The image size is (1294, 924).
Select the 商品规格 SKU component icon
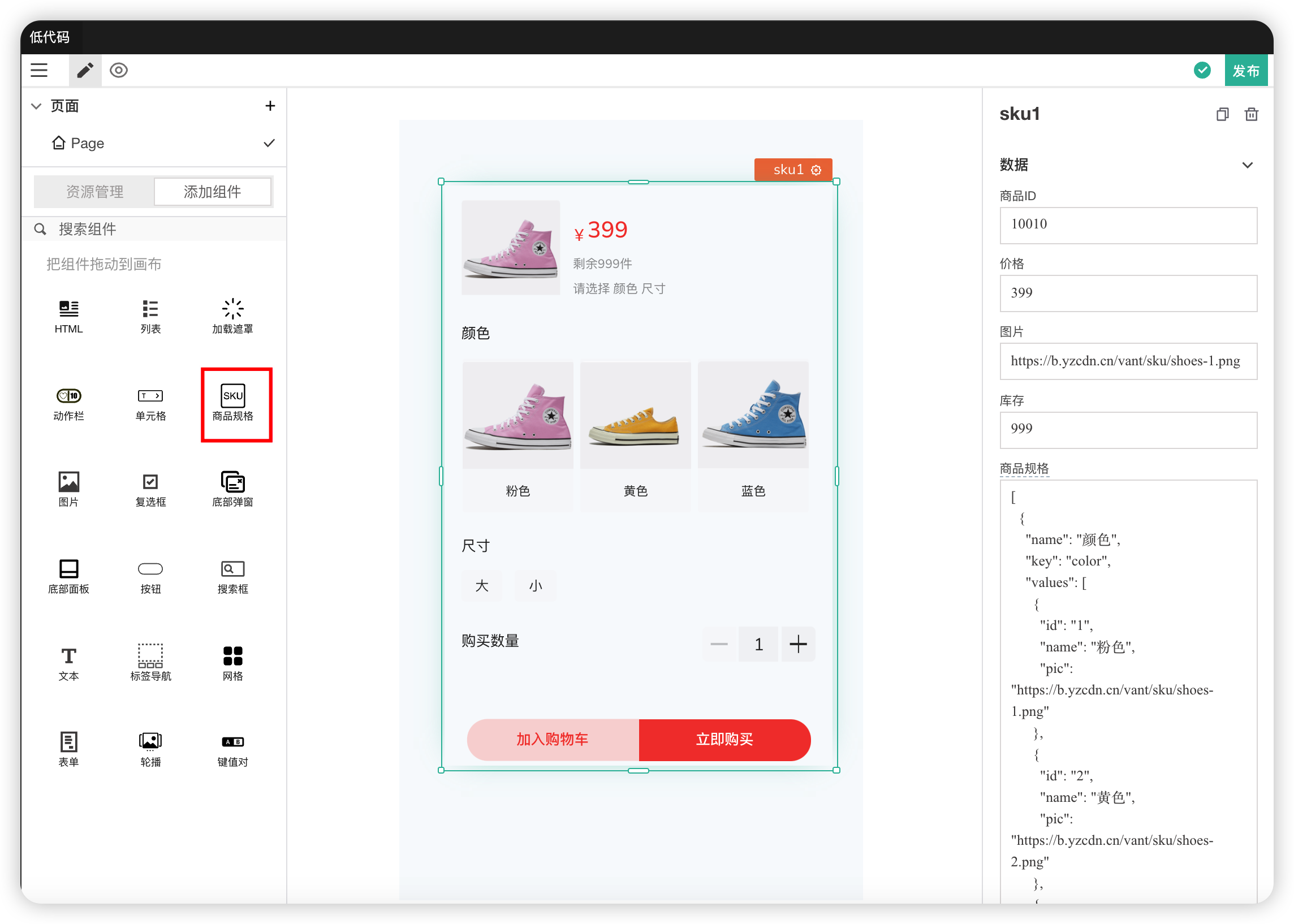(233, 403)
